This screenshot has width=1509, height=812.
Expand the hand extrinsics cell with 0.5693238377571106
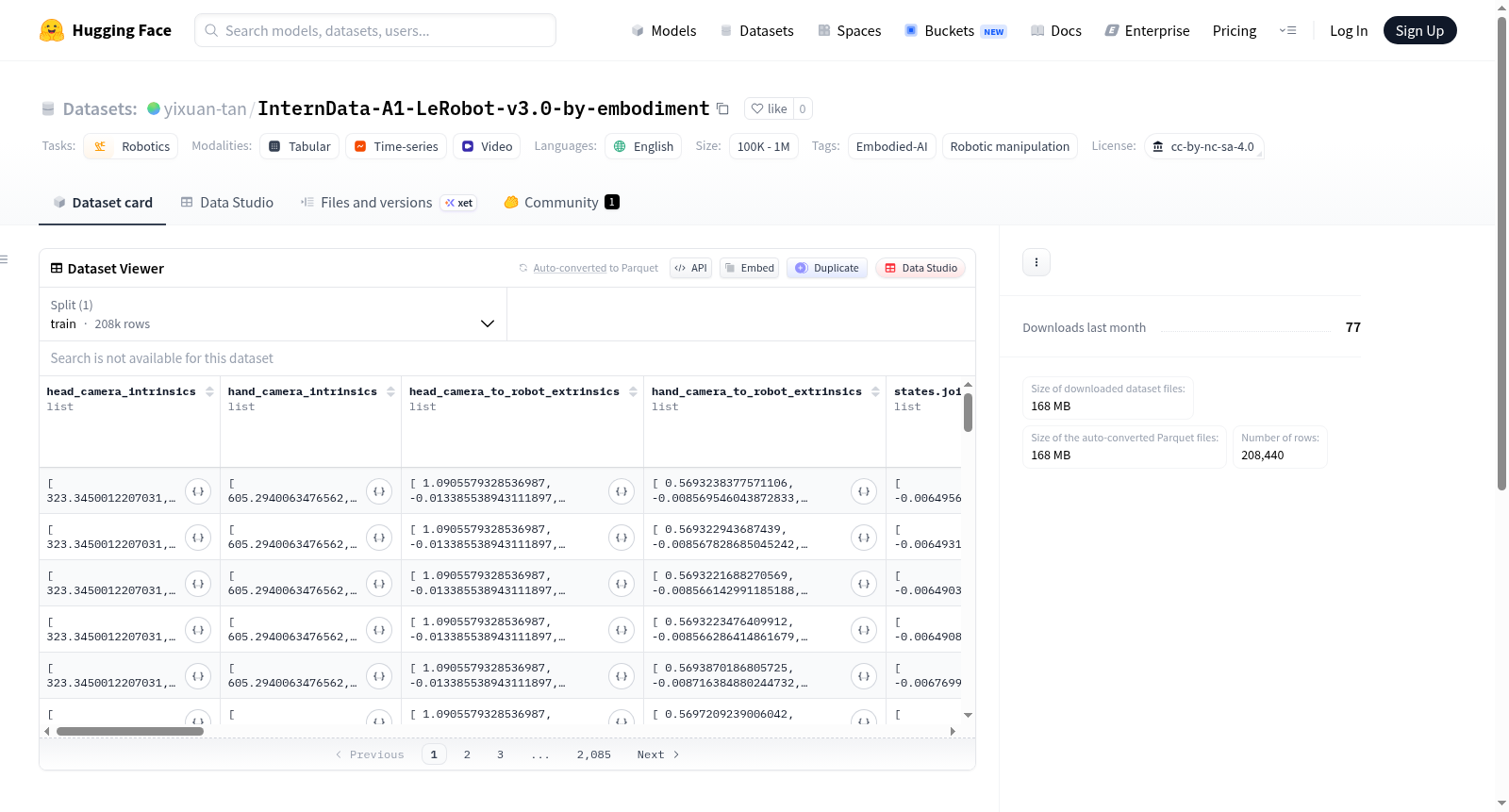pos(864,491)
